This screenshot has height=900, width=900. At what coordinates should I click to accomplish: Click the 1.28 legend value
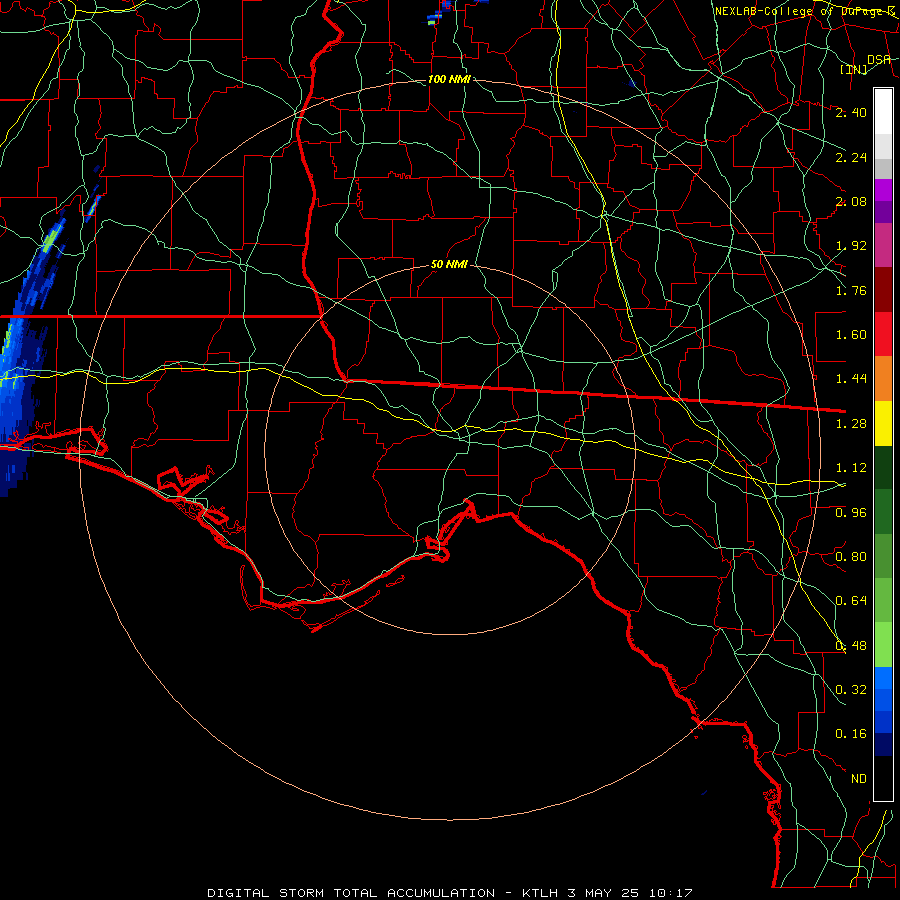(851, 424)
